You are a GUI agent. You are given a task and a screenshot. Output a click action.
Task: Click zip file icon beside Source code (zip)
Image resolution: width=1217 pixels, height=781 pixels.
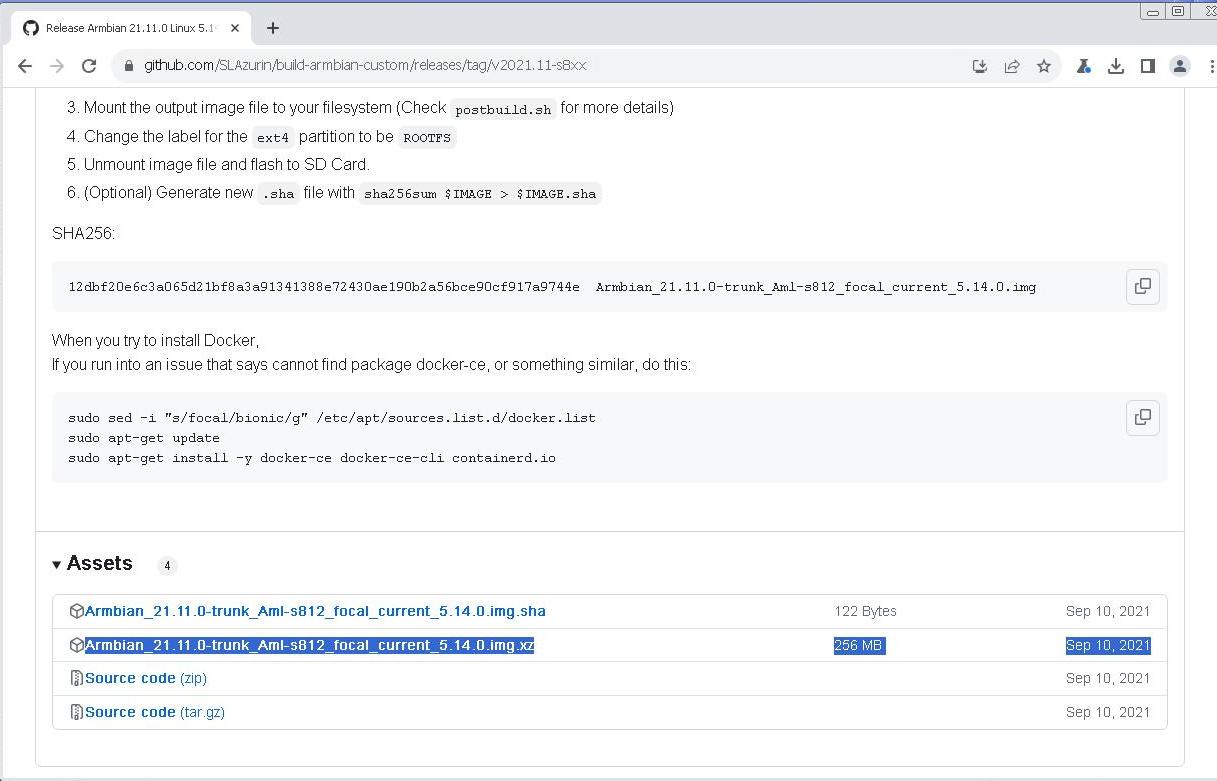tap(76, 678)
